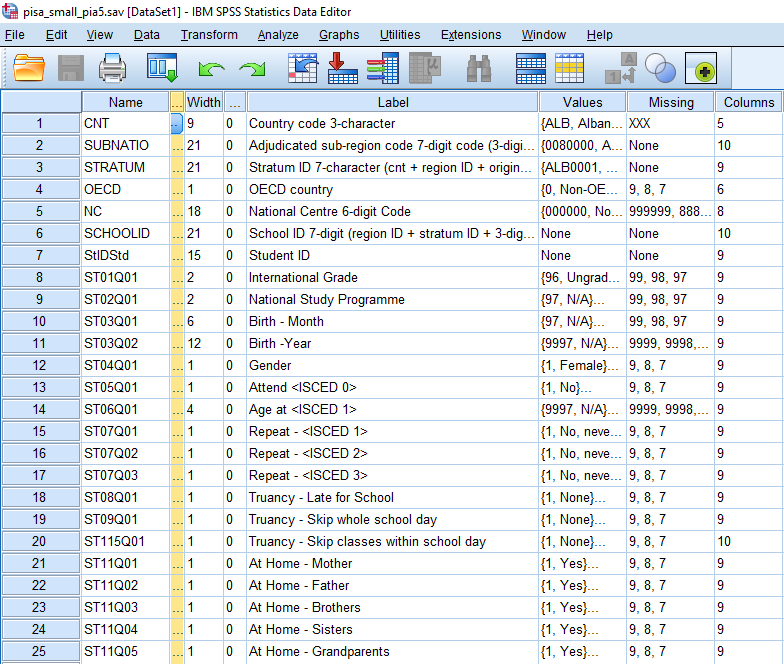
Task: Click variable name ST04Q01
Action: pos(110,366)
